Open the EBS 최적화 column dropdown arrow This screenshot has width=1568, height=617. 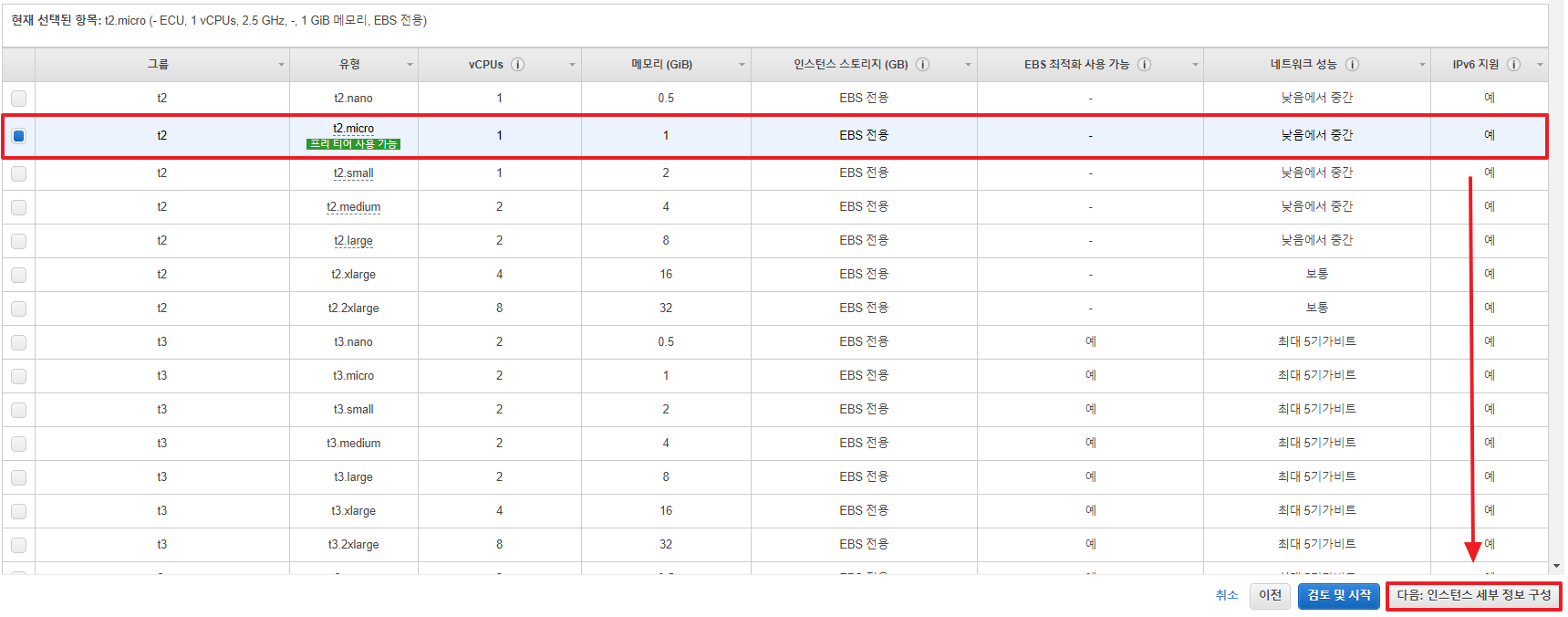click(x=1195, y=65)
